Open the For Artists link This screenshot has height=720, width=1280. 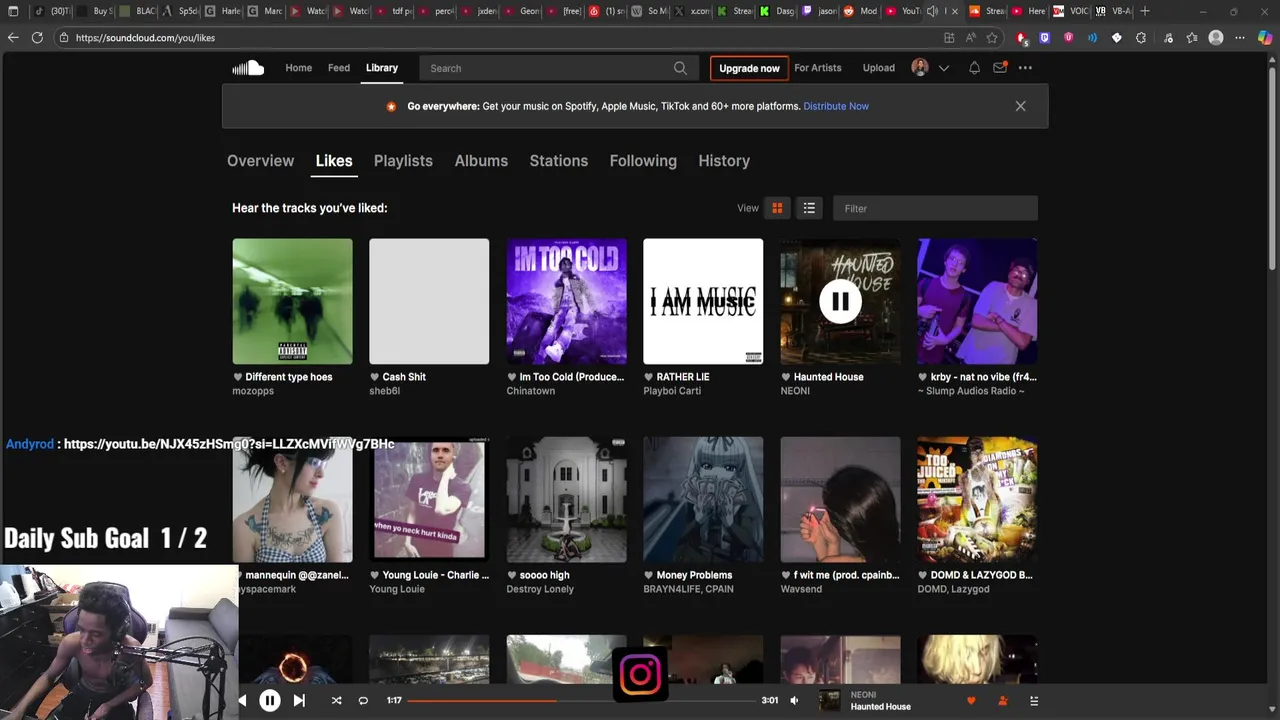[x=818, y=68]
